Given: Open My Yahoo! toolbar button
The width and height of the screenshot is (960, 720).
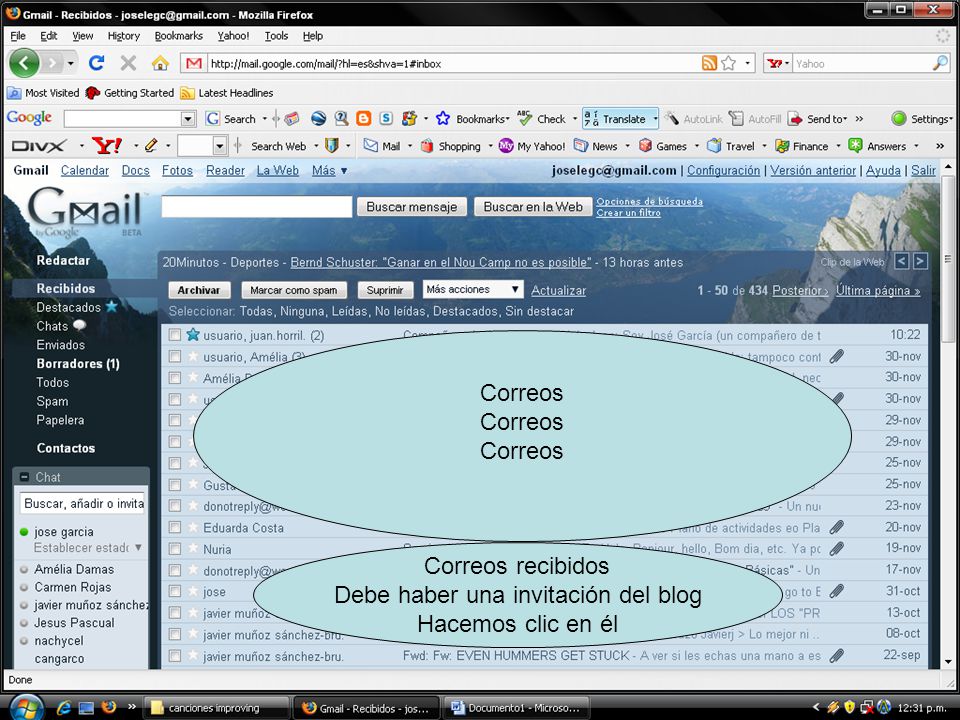Looking at the screenshot, I should click(532, 146).
